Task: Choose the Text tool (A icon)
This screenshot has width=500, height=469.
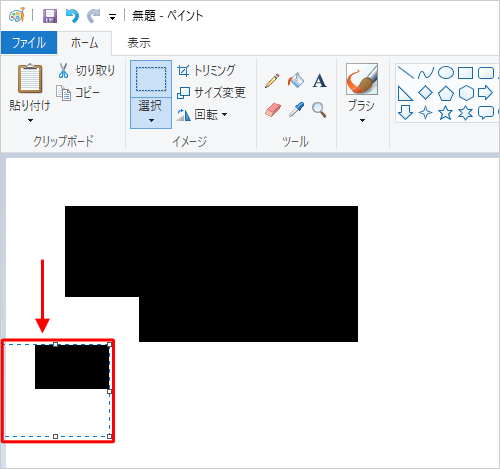Action: 319,80
